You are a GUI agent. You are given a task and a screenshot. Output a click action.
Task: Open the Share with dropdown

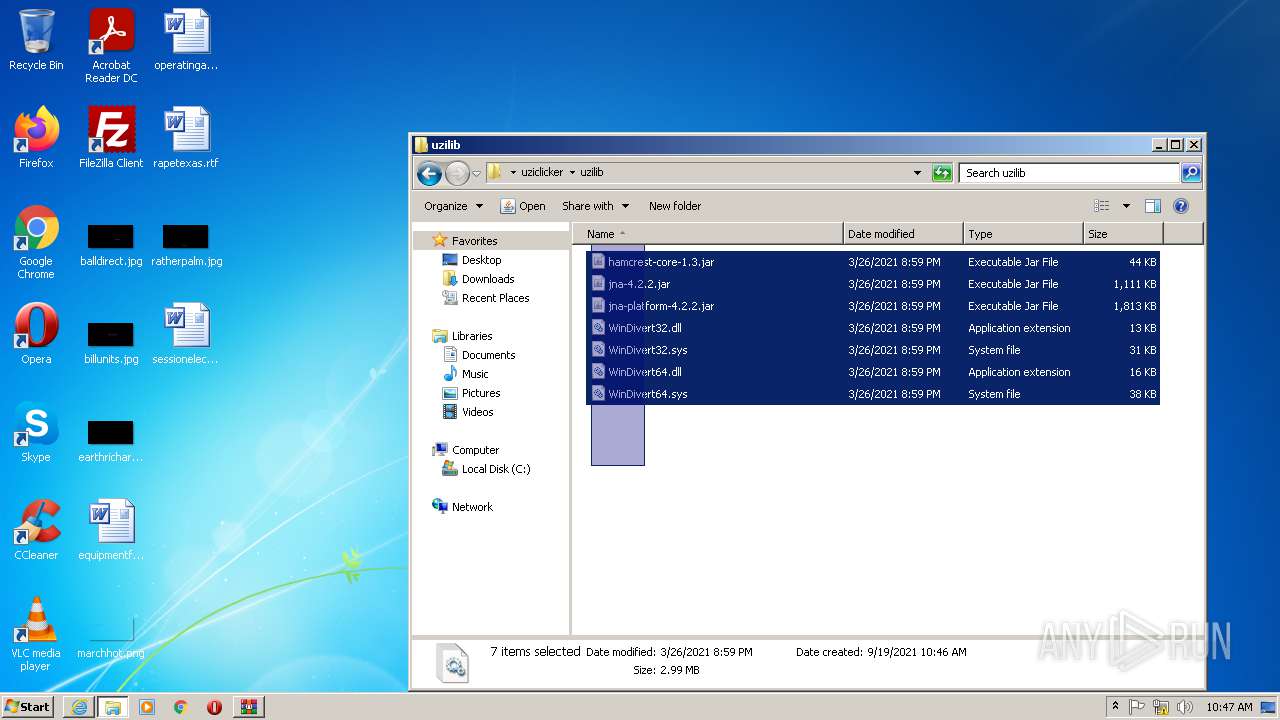[x=595, y=206]
